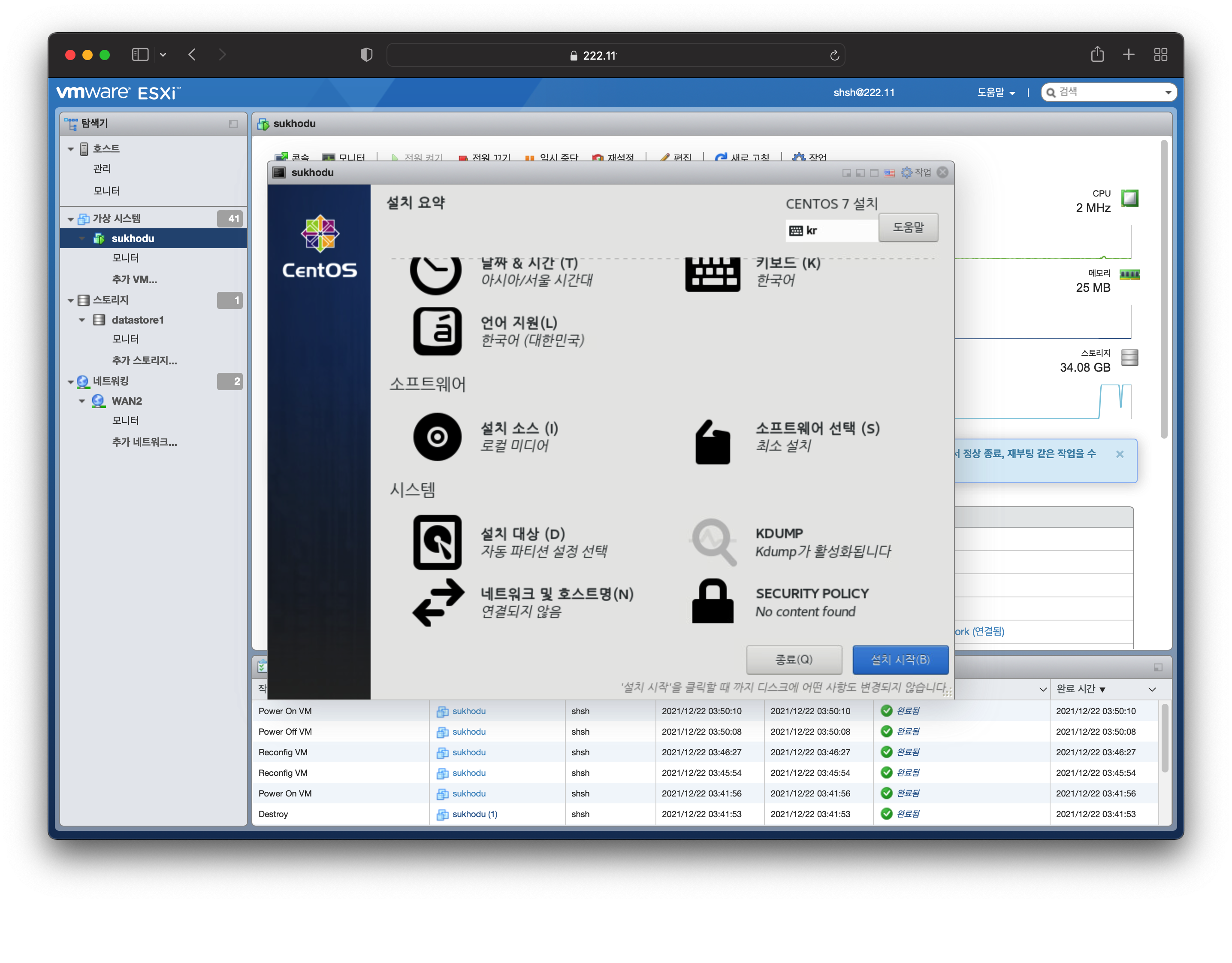This screenshot has width=1232, height=963.
Task: Click the US flag keyboard layout icon in the console title bar
Action: click(x=889, y=173)
